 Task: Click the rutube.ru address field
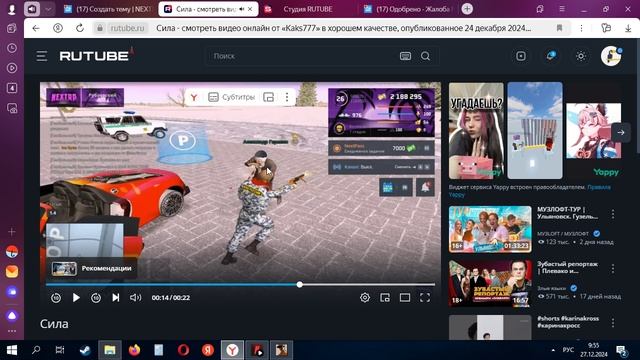pyautogui.click(x=127, y=28)
